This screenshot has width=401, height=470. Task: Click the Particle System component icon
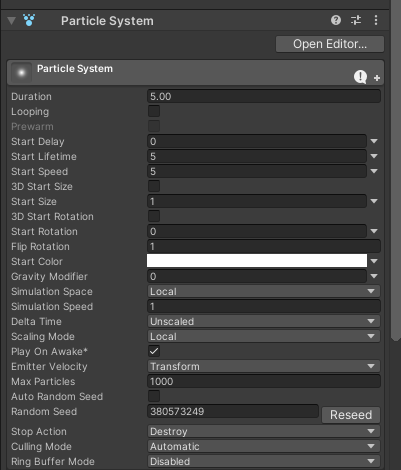point(29,20)
